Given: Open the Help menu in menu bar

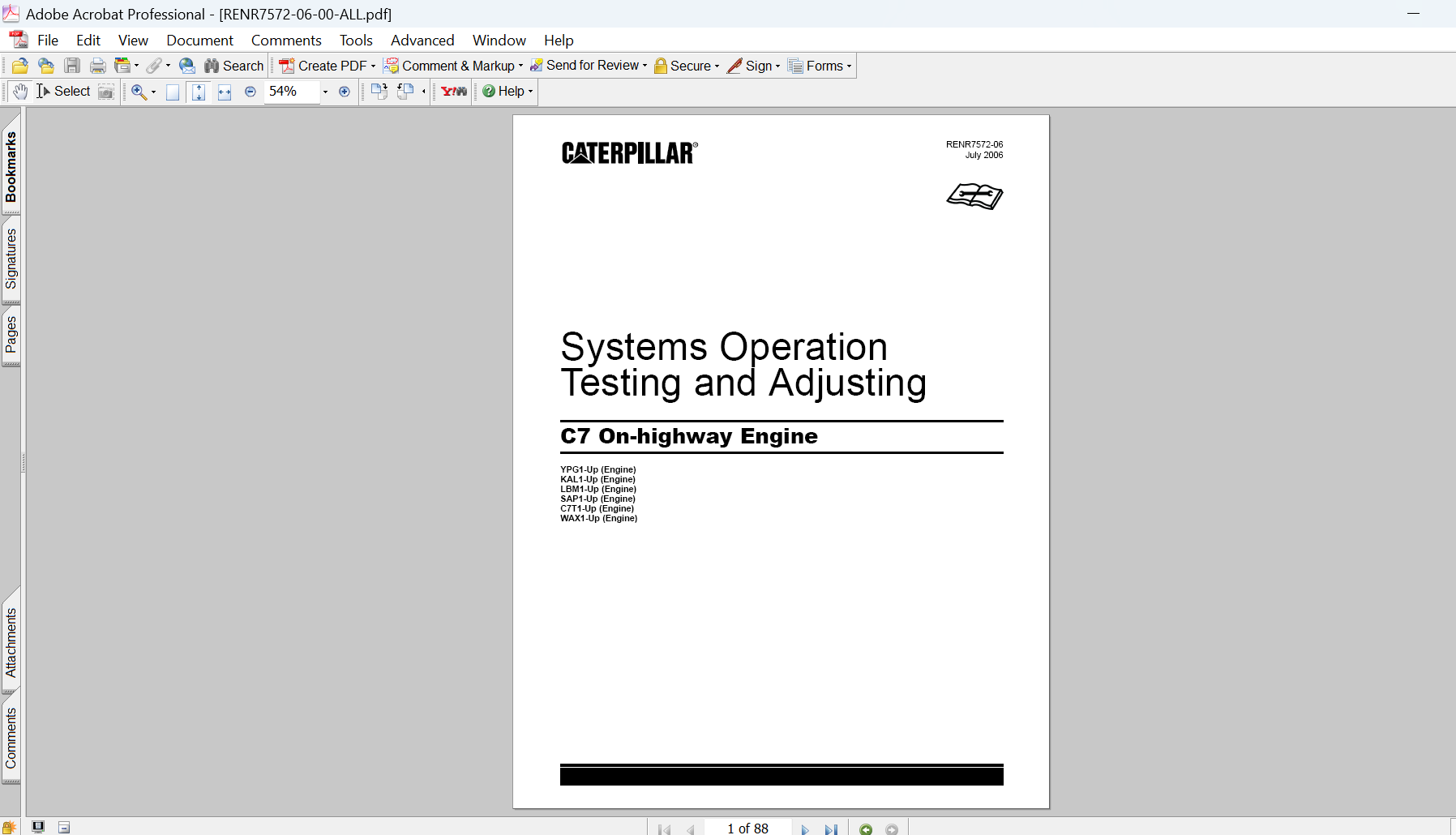Looking at the screenshot, I should pyautogui.click(x=559, y=41).
